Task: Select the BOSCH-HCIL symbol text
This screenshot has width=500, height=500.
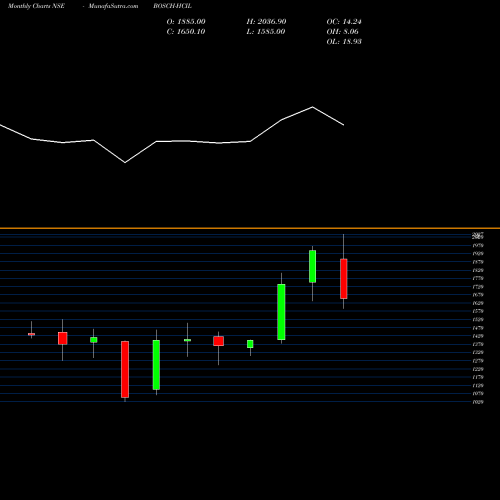Action: coord(172,6)
